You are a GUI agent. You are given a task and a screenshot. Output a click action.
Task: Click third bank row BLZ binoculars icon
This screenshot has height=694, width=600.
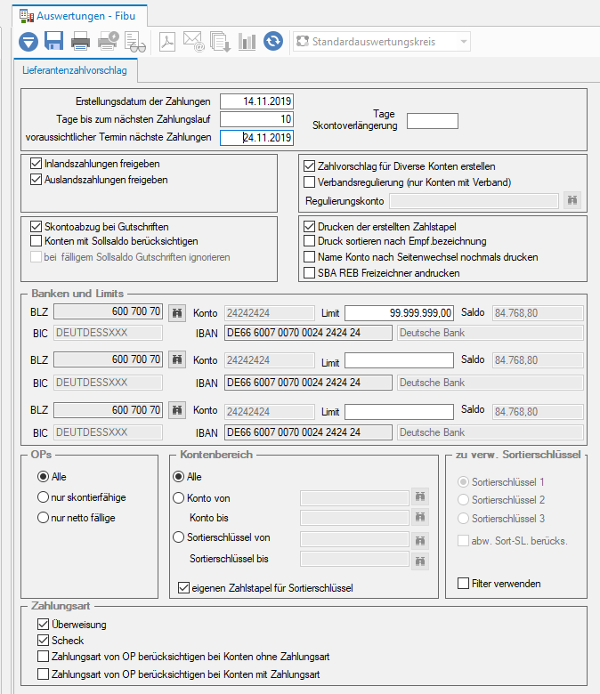pyautogui.click(x=177, y=410)
